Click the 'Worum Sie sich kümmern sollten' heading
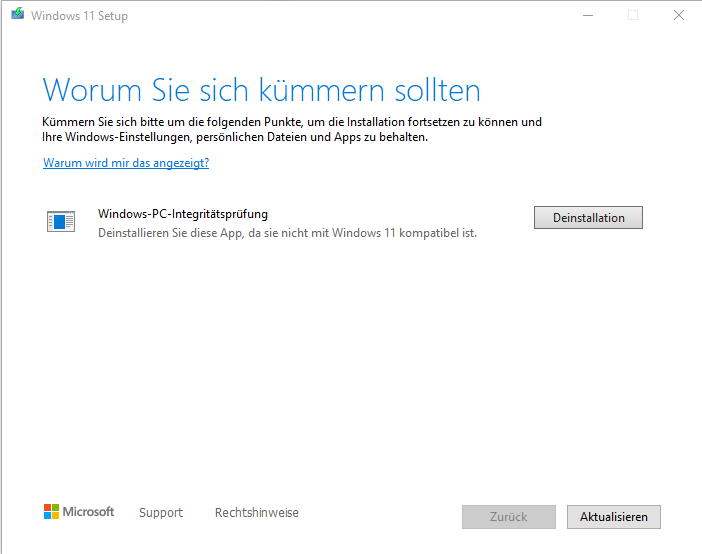Viewport: 702px width, 554px height. click(261, 90)
